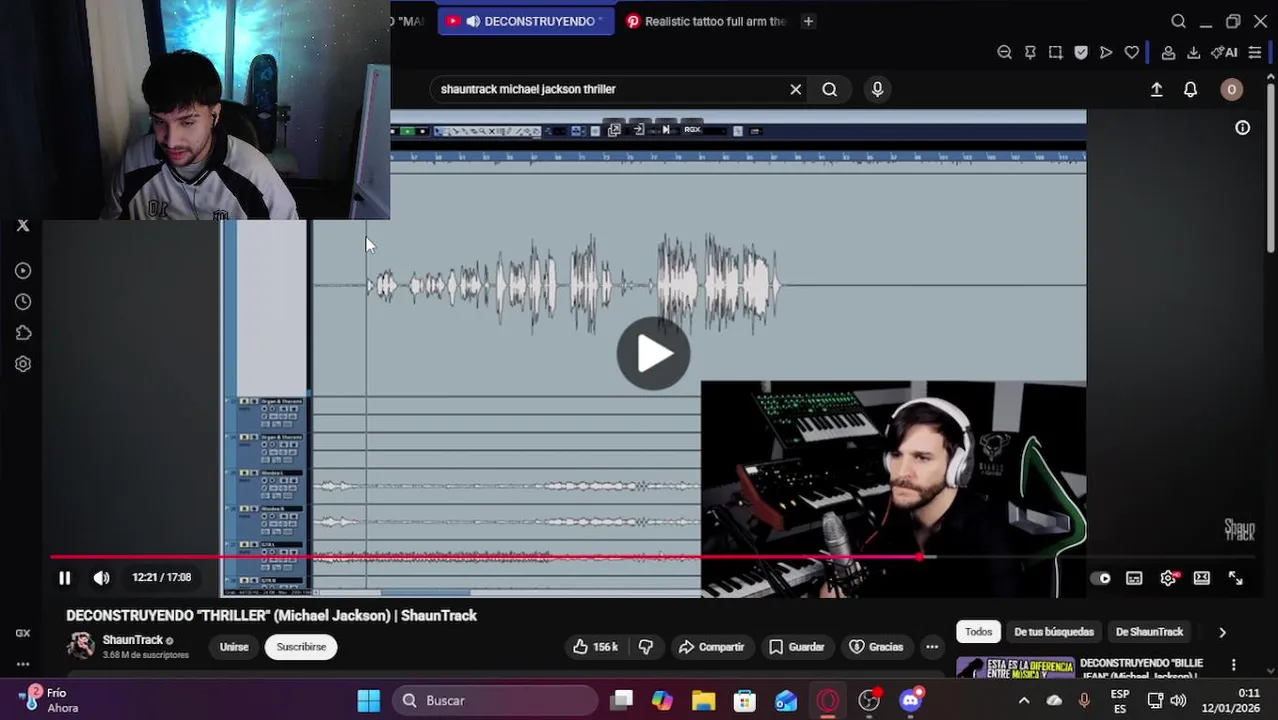Open GX corner in Opera sidebar
Image resolution: width=1278 pixels, height=720 pixels.
point(23,633)
